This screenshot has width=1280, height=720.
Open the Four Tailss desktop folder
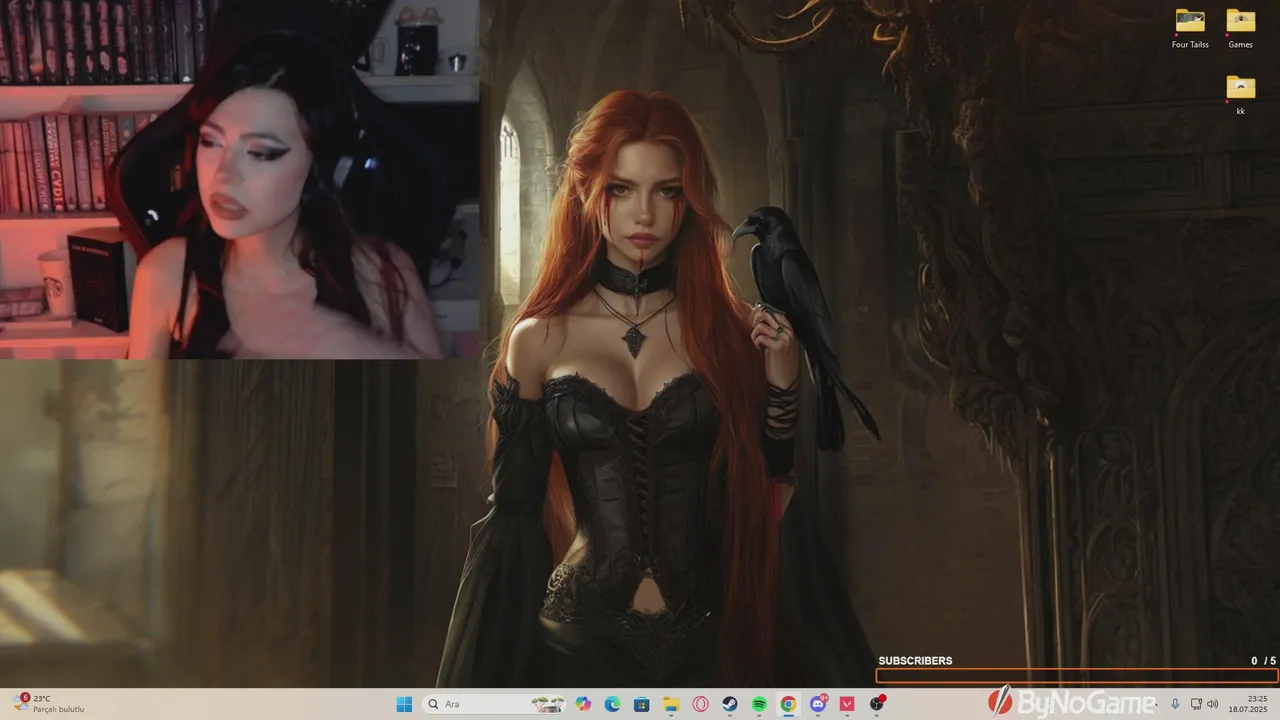pos(1190,28)
